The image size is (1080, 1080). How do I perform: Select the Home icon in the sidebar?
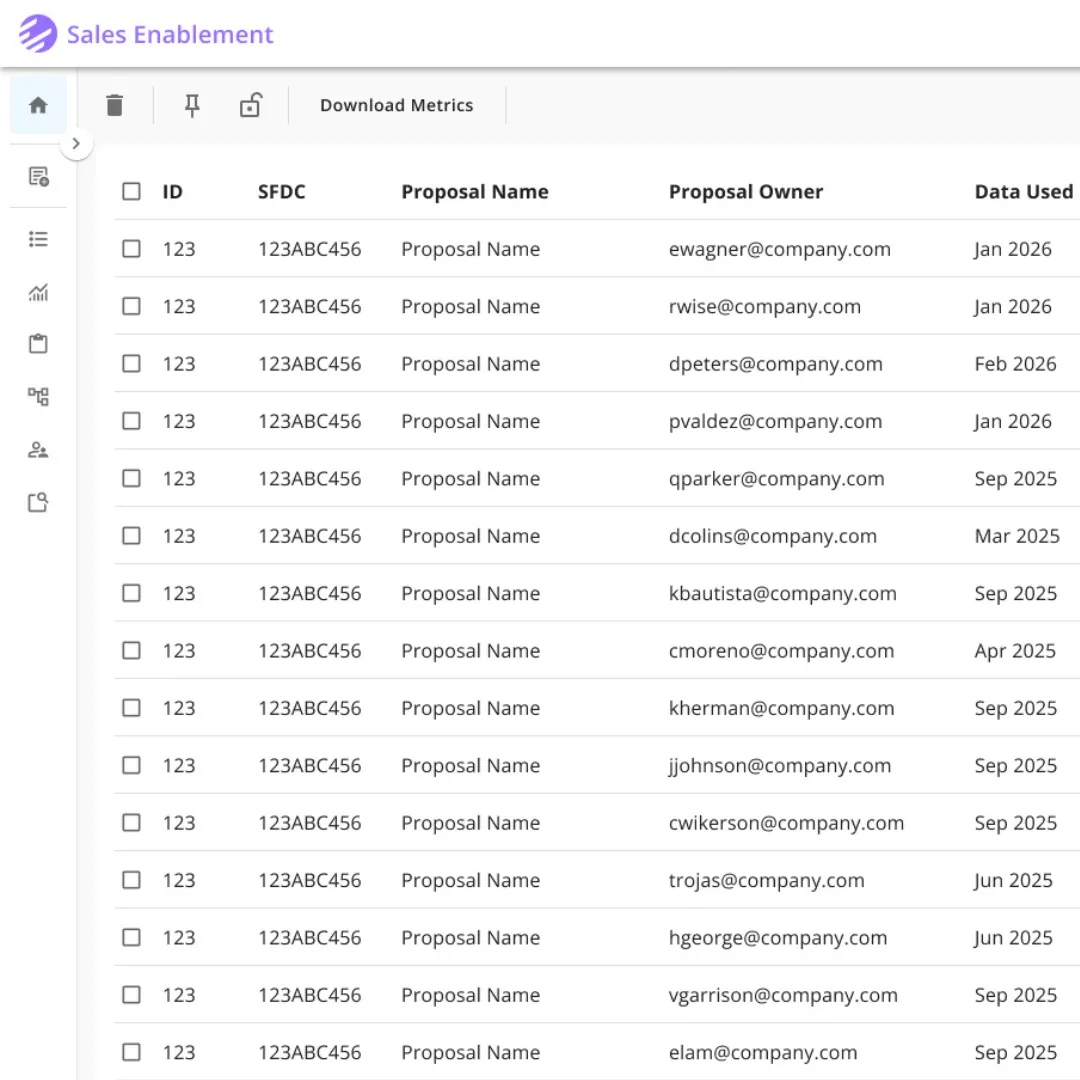pyautogui.click(x=37, y=104)
